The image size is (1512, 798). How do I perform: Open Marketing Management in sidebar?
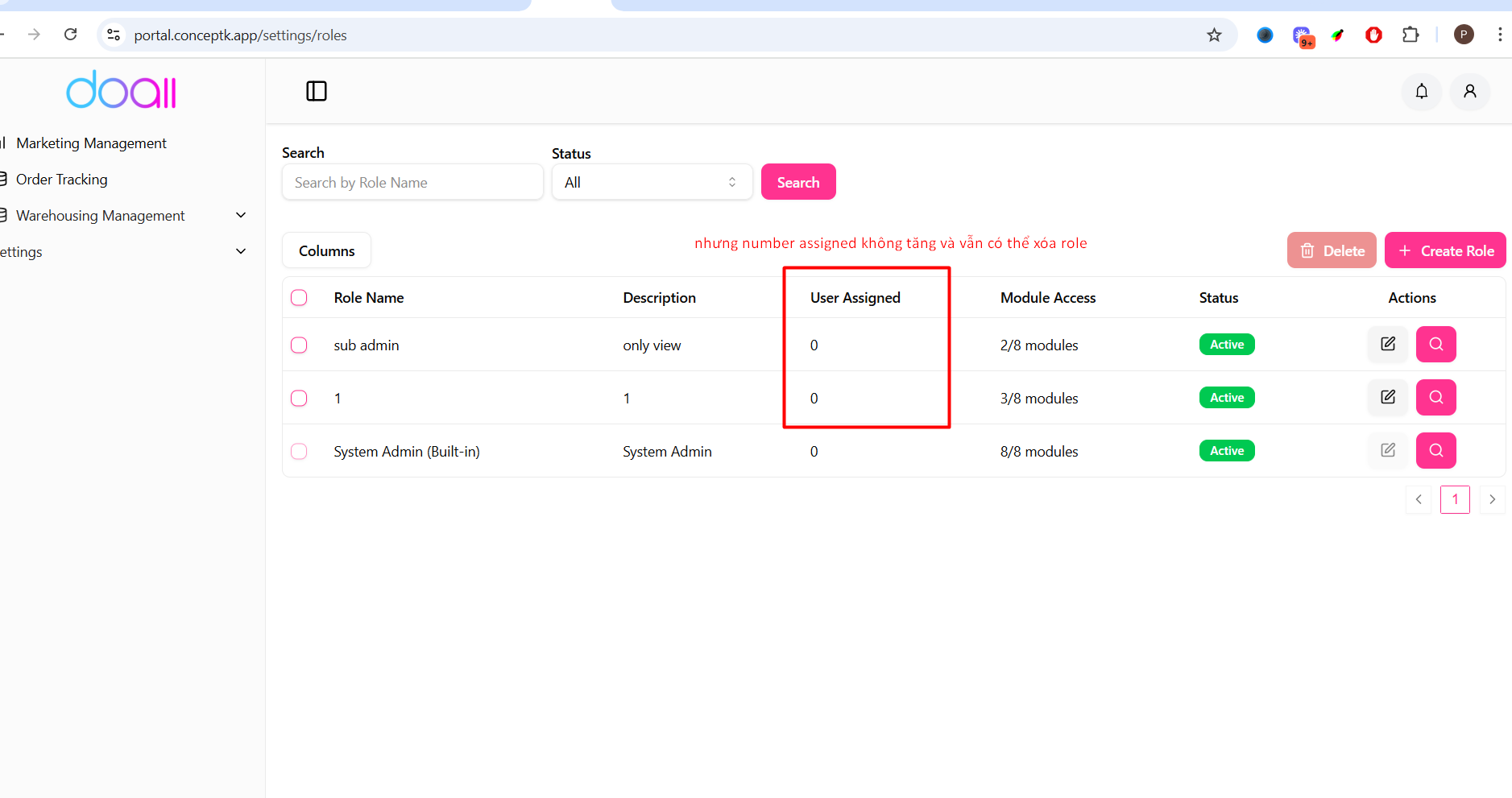coord(91,143)
